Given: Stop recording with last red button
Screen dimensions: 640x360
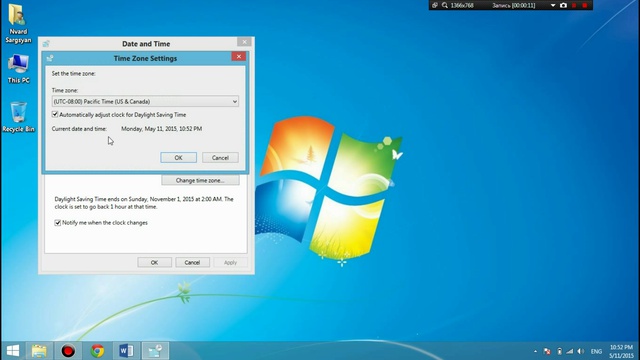Looking at the screenshot, I should click(x=585, y=5).
